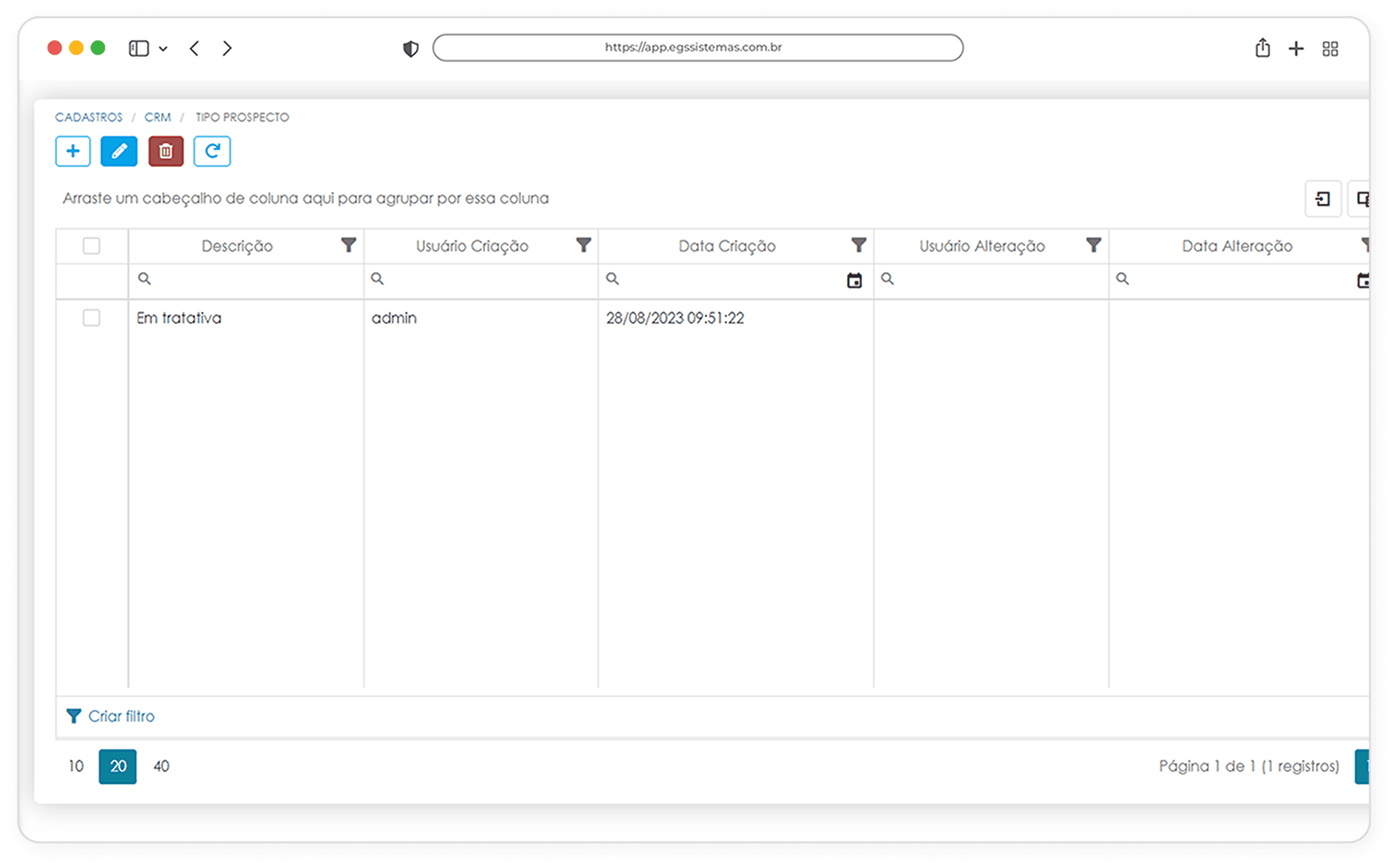Viewport: 1395px width, 868px height.
Task: Click the TIPO PROSPECTO breadcrumb text
Action: click(242, 117)
